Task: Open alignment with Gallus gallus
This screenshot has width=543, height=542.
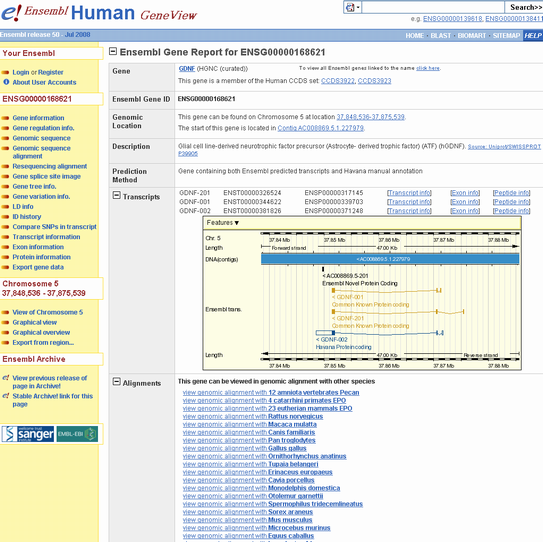Action: [244, 448]
